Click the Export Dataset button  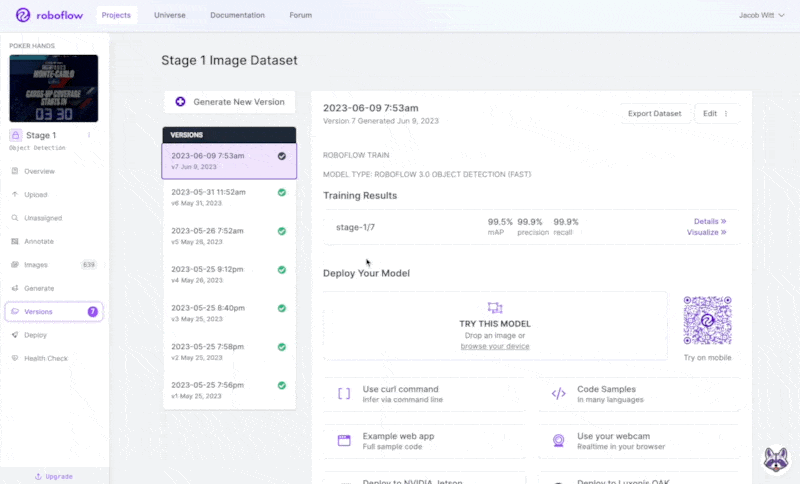coord(655,114)
